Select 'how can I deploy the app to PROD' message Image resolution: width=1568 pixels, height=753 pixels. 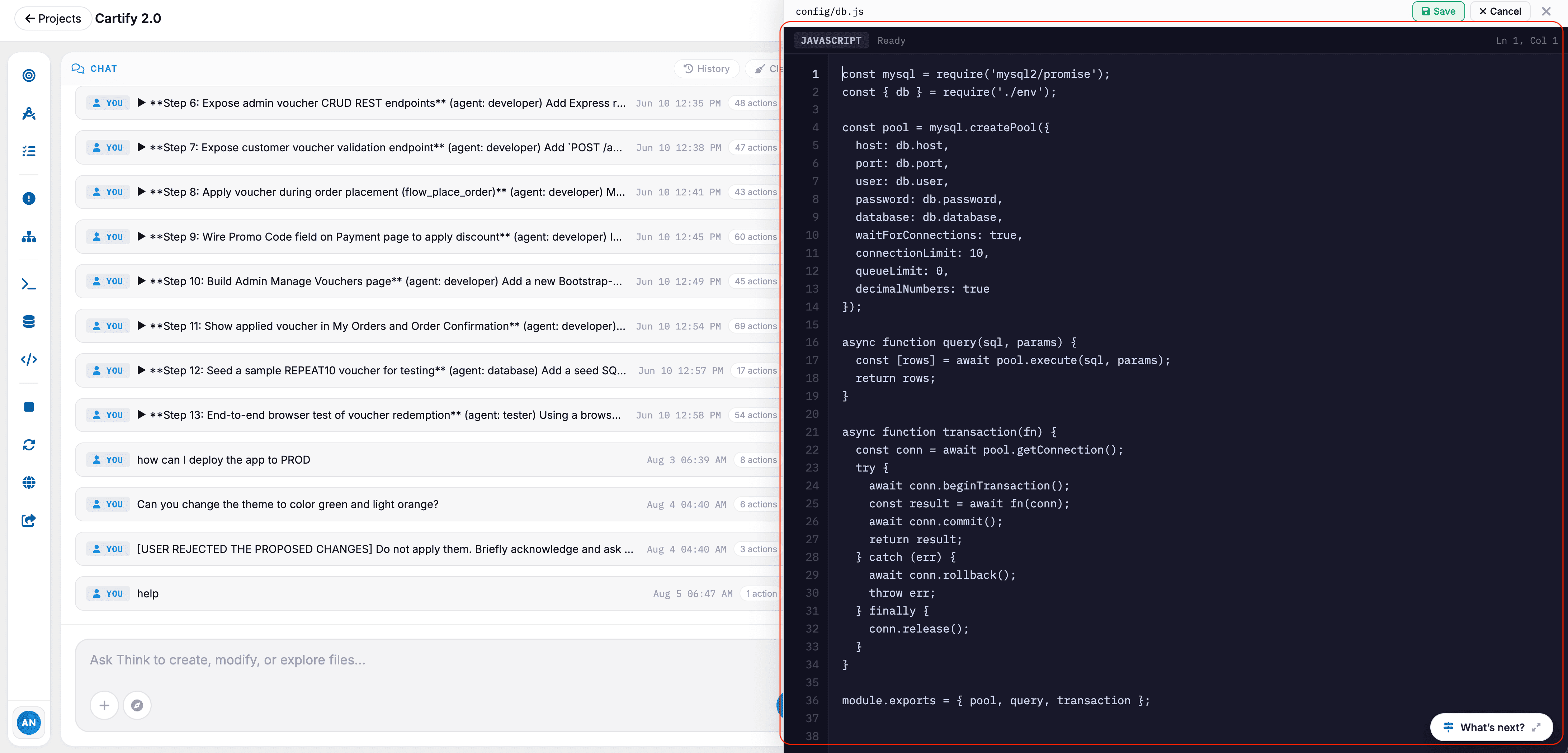(428, 460)
